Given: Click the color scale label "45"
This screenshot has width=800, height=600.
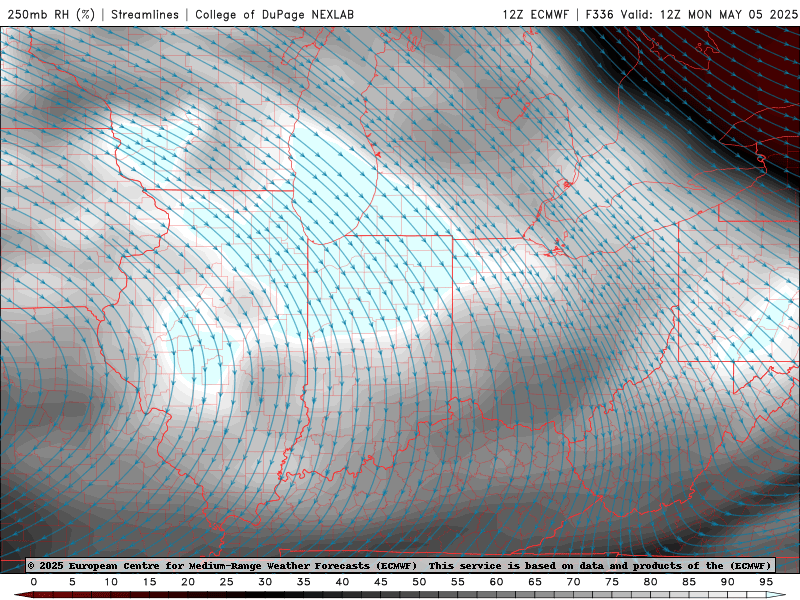Looking at the screenshot, I should (x=381, y=582).
